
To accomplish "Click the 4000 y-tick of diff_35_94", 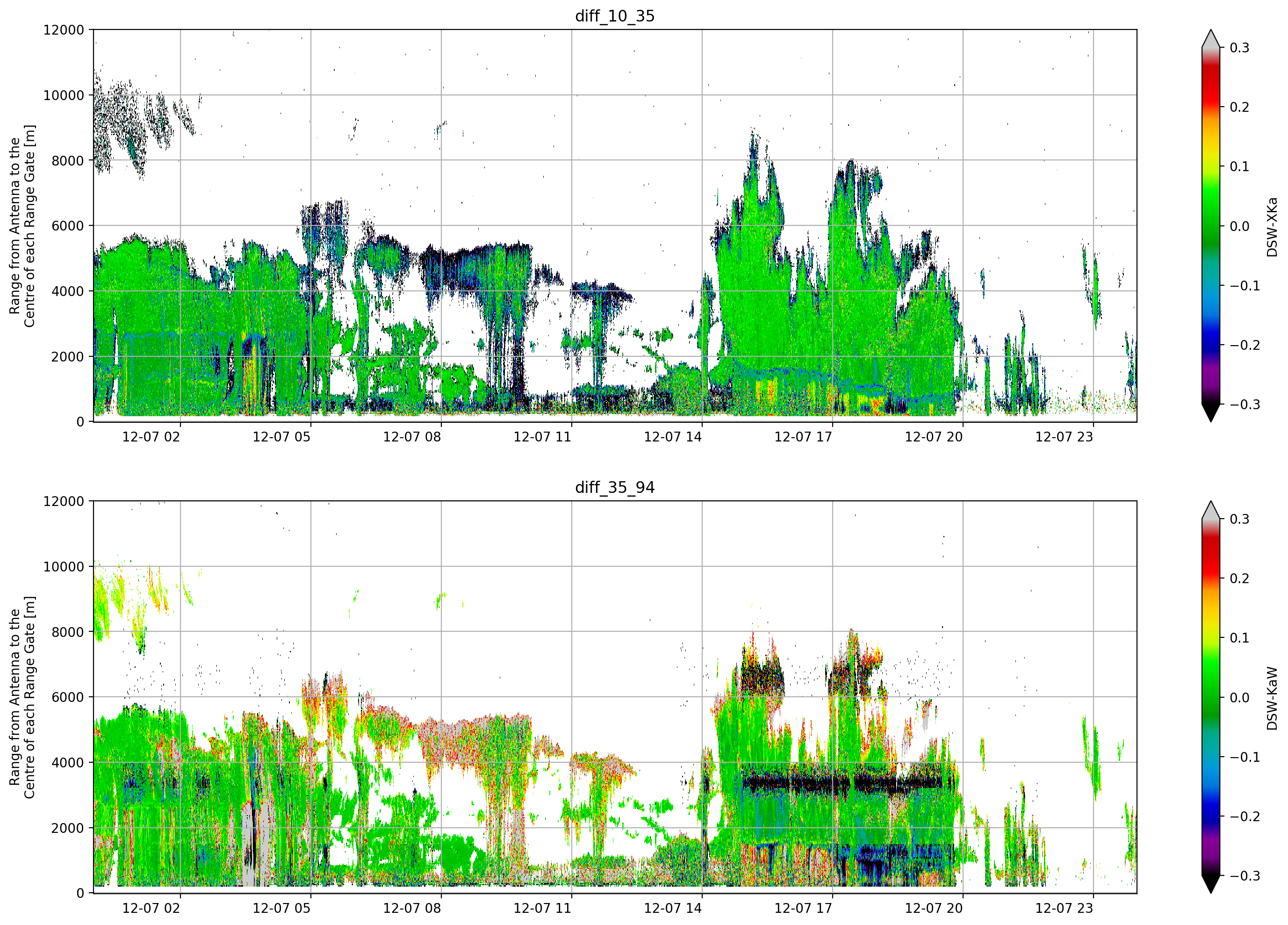I will click(68, 763).
